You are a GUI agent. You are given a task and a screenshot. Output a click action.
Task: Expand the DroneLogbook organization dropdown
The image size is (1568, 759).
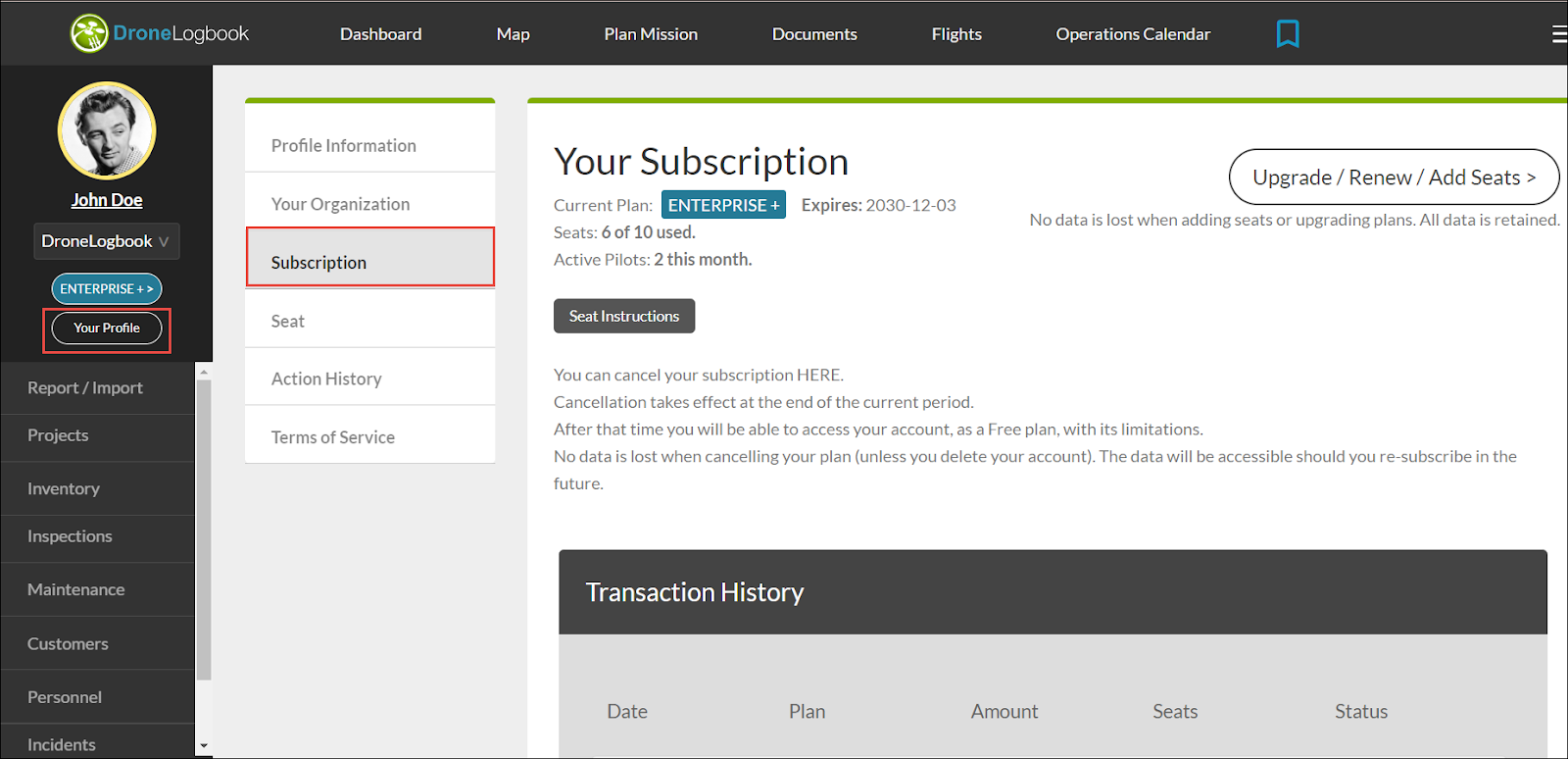click(107, 241)
